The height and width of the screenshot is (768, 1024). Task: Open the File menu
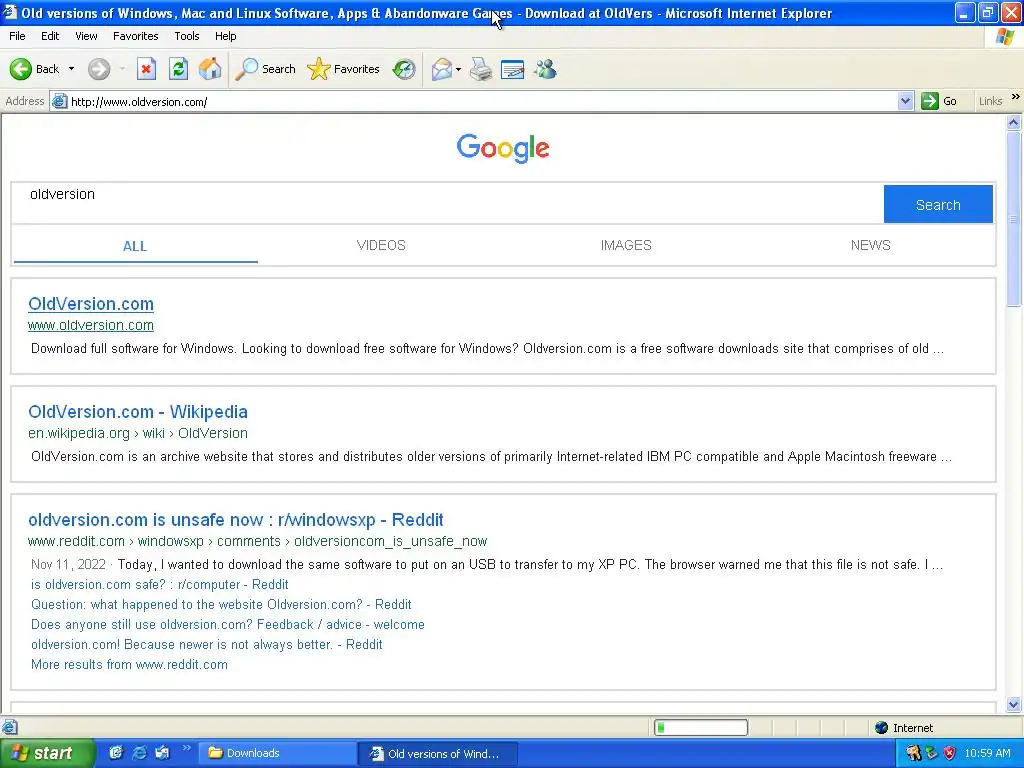(x=18, y=36)
